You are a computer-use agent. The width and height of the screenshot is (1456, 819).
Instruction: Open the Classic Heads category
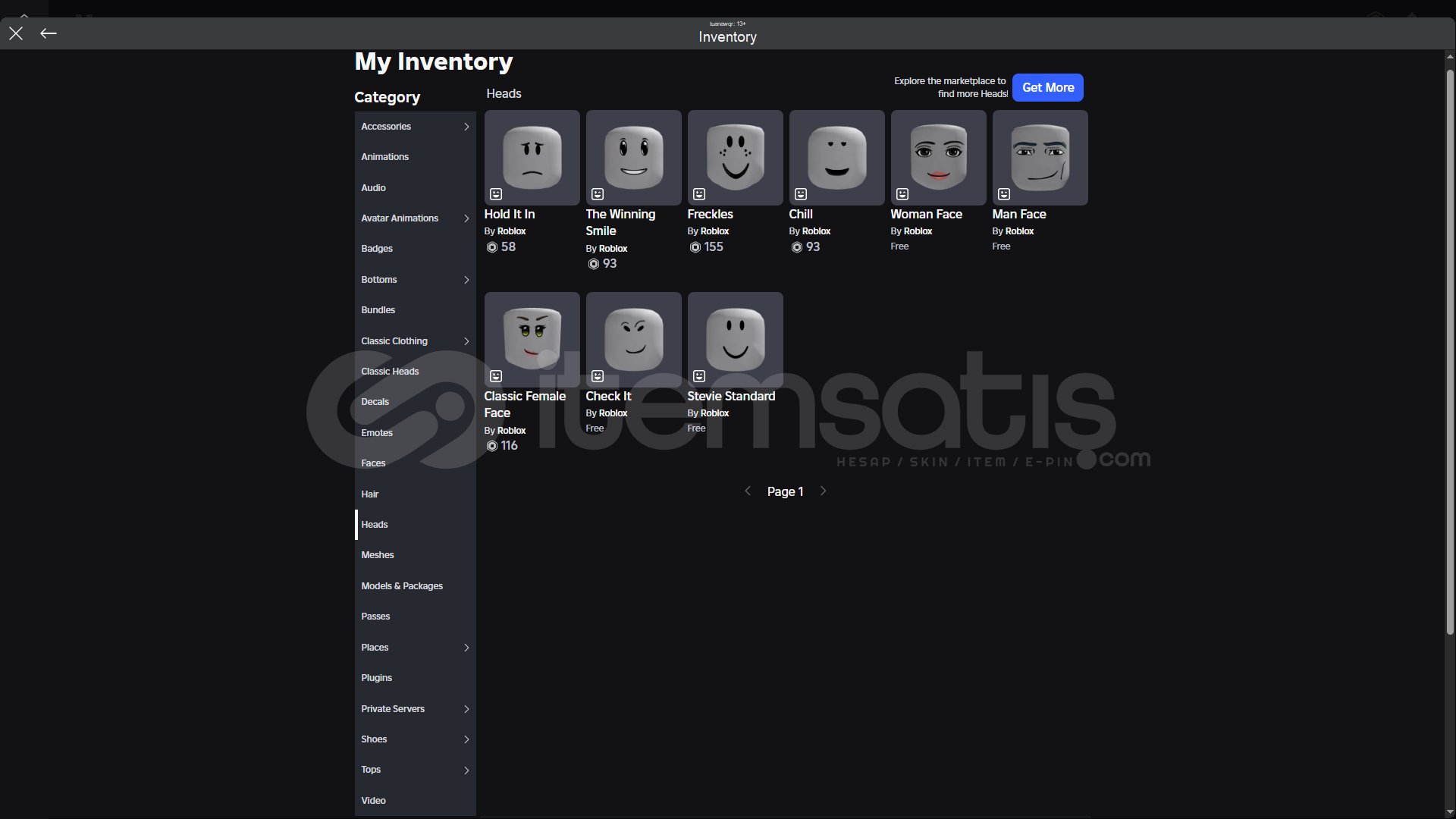[416, 372]
